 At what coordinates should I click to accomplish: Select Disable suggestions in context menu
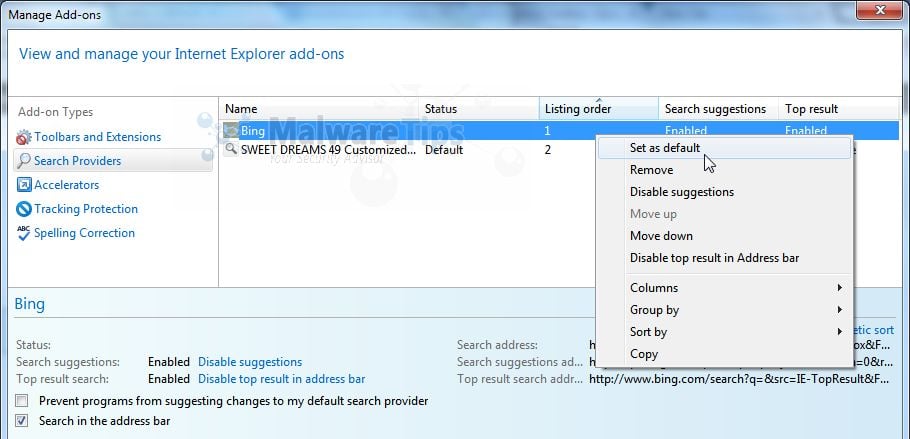[724, 192]
